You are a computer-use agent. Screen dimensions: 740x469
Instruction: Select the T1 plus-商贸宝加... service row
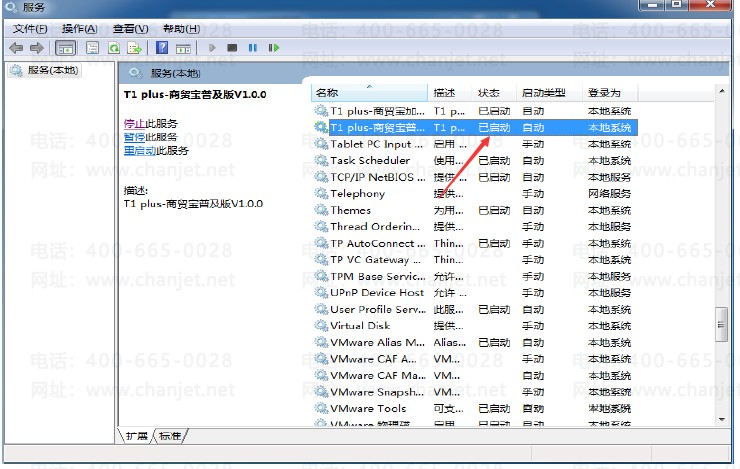474,111
